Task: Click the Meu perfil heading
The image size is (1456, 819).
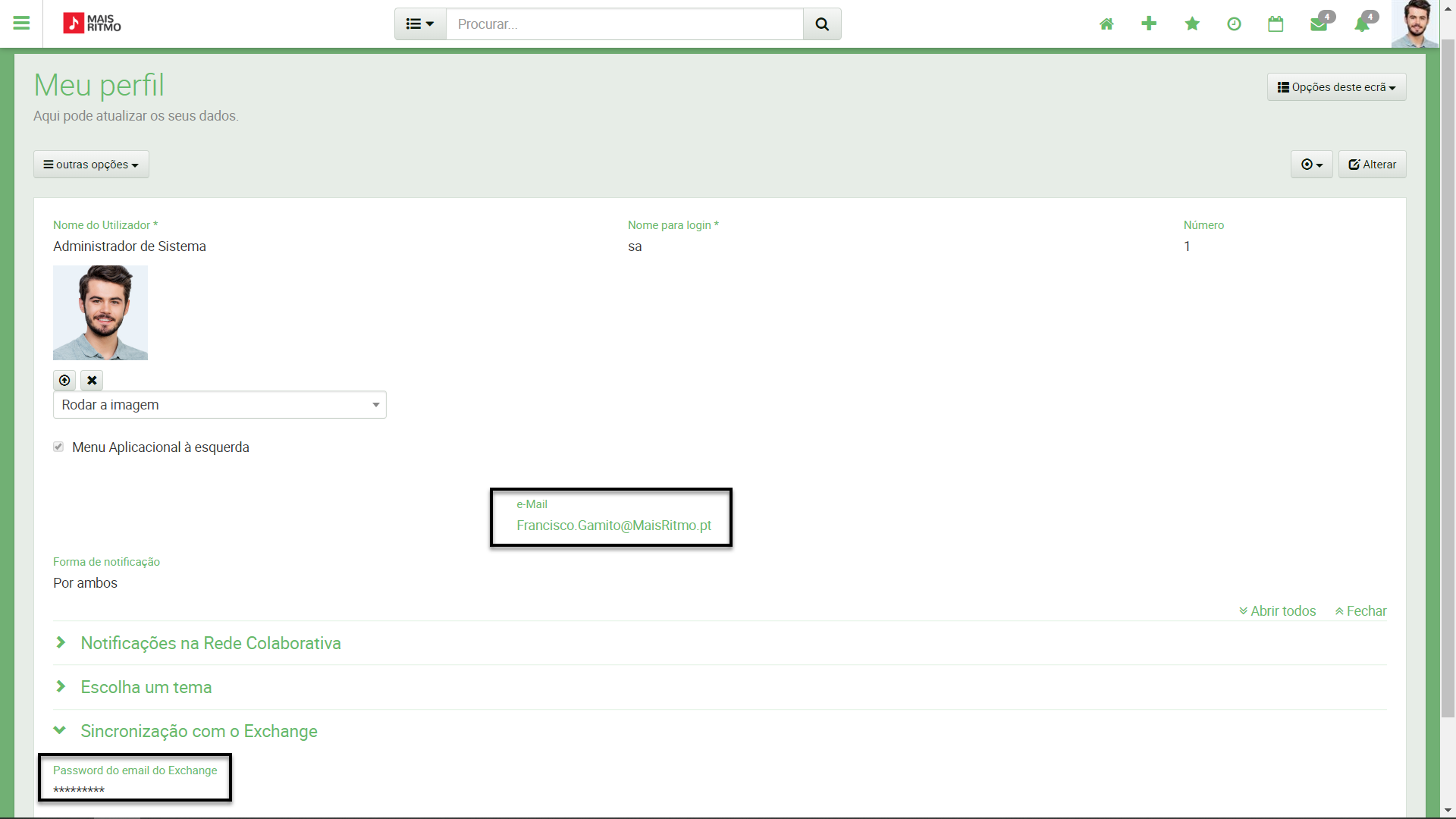Action: [x=99, y=85]
